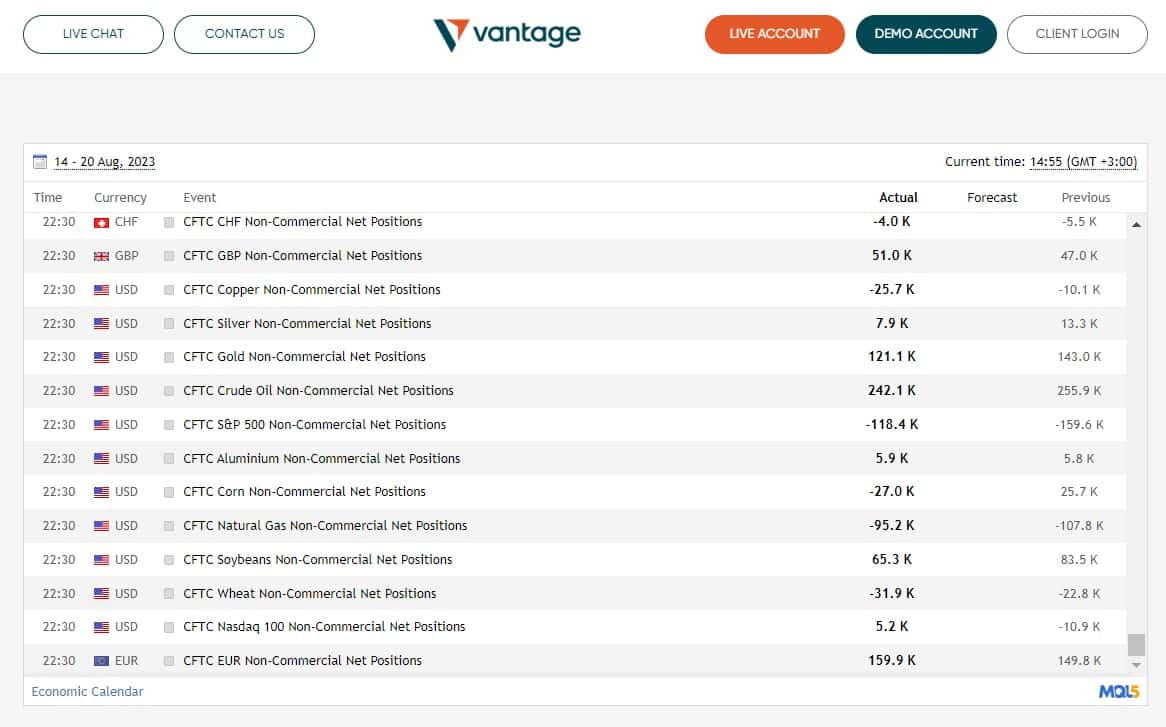Open CFTC EUR Non-Commercial Net Positions event

303,660
